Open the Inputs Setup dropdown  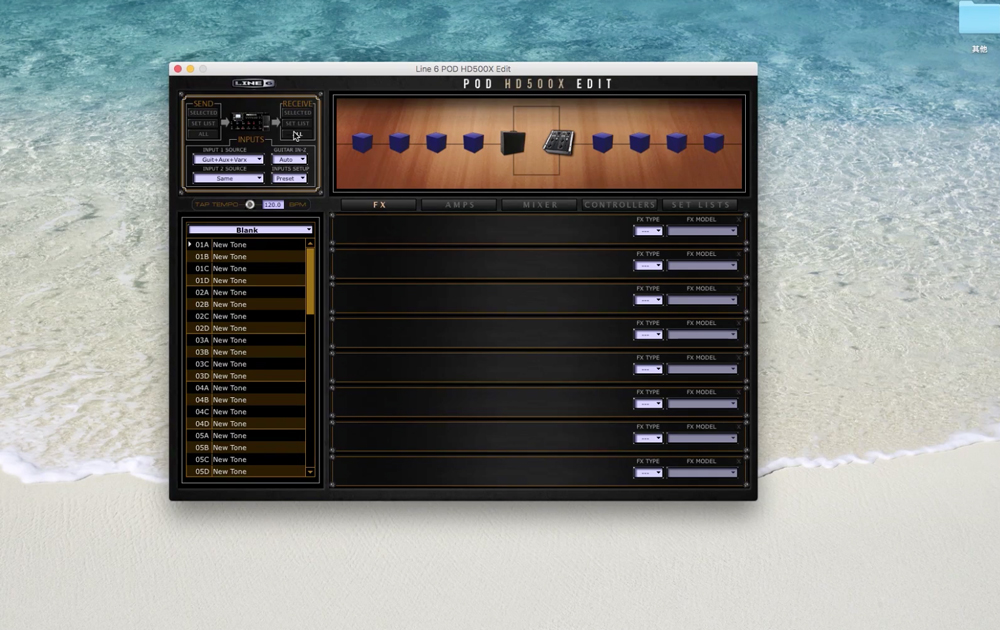(x=290, y=179)
